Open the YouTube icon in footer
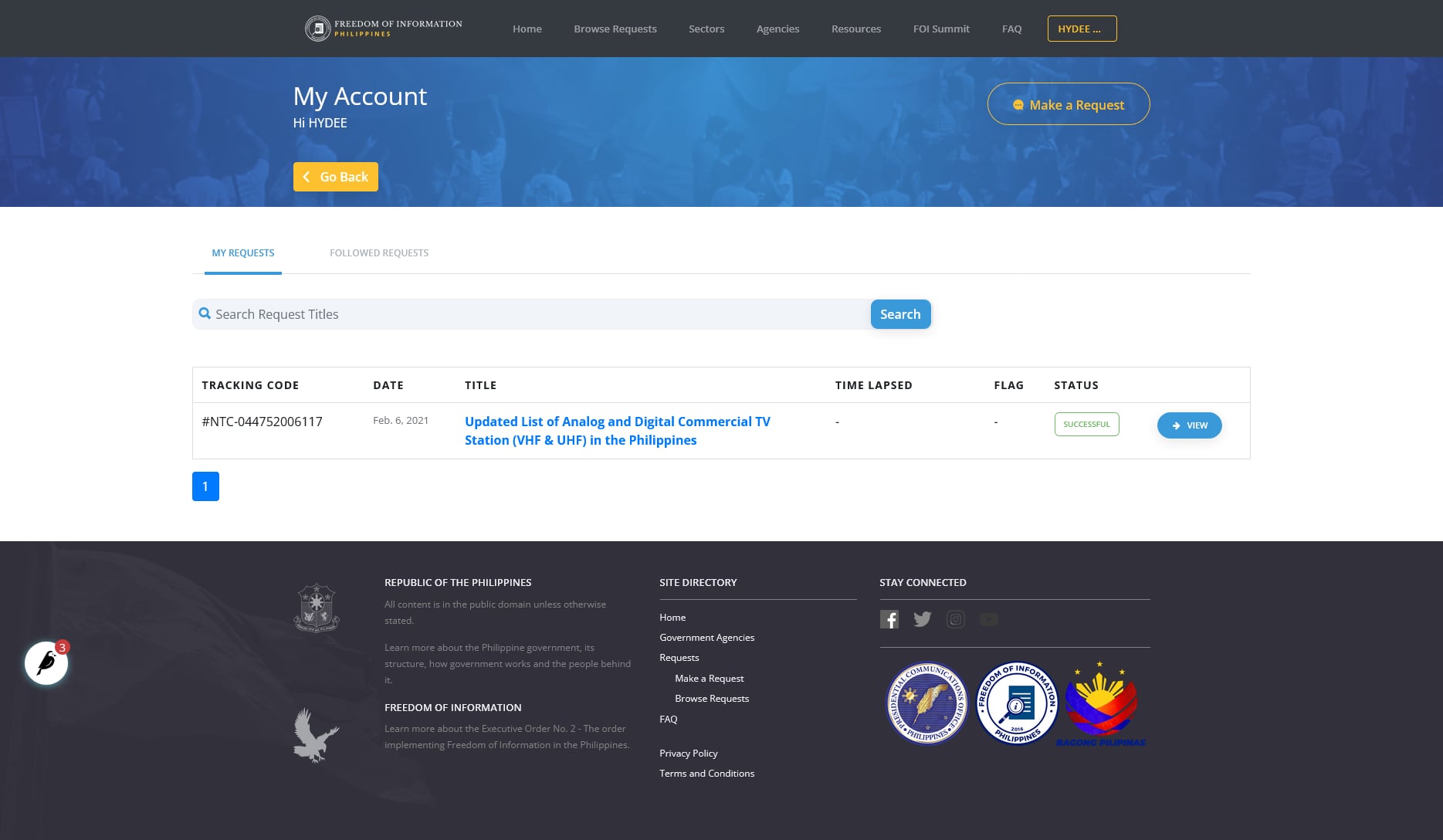1443x840 pixels. pyautogui.click(x=988, y=619)
